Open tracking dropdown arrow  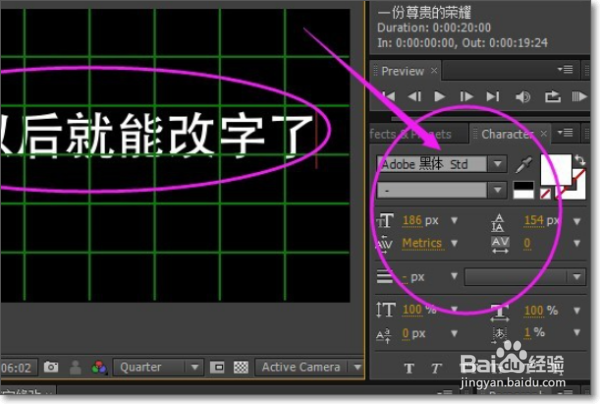[x=577, y=243]
